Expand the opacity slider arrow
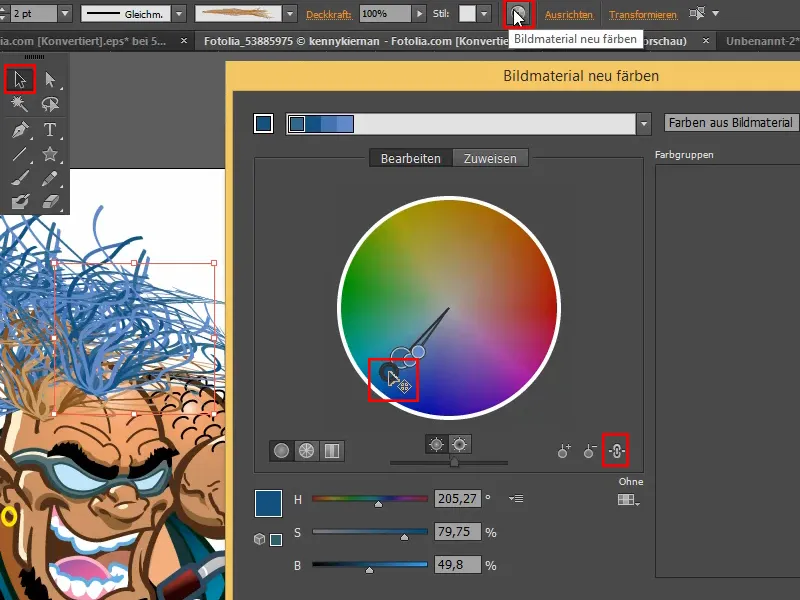The width and height of the screenshot is (800, 600). 419,14
